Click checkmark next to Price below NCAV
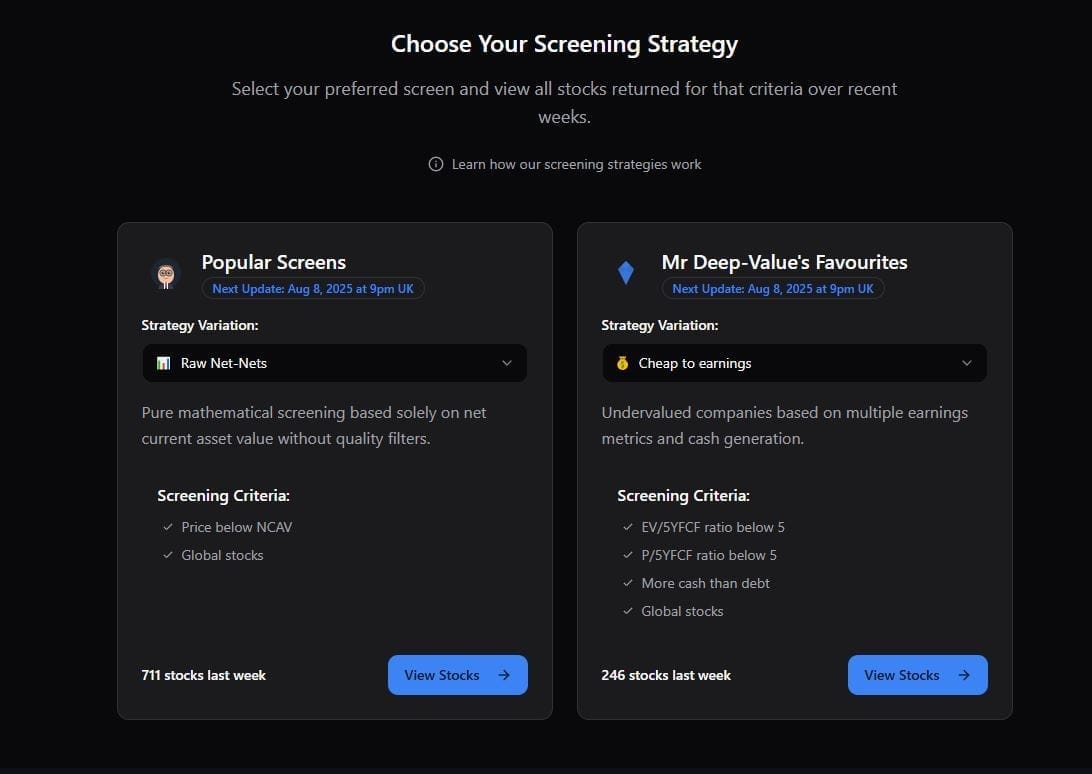Viewport: 1092px width, 774px height. click(168, 527)
